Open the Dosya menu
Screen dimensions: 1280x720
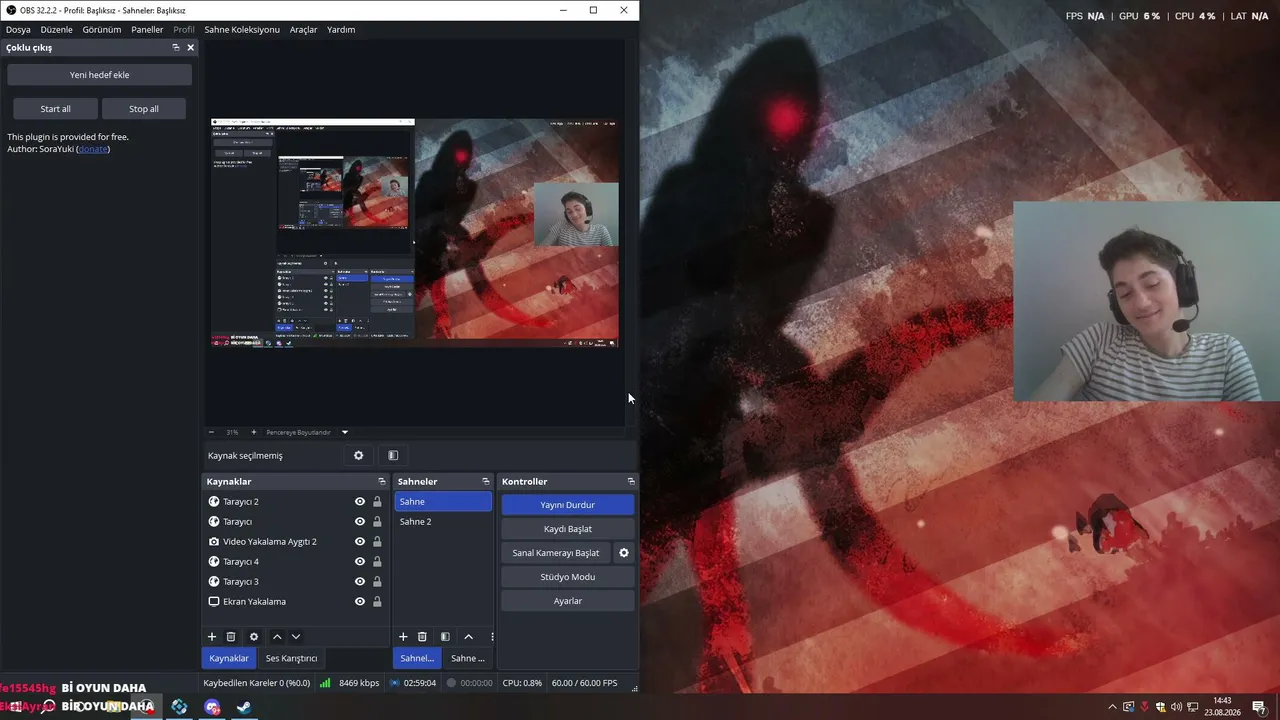(x=18, y=30)
